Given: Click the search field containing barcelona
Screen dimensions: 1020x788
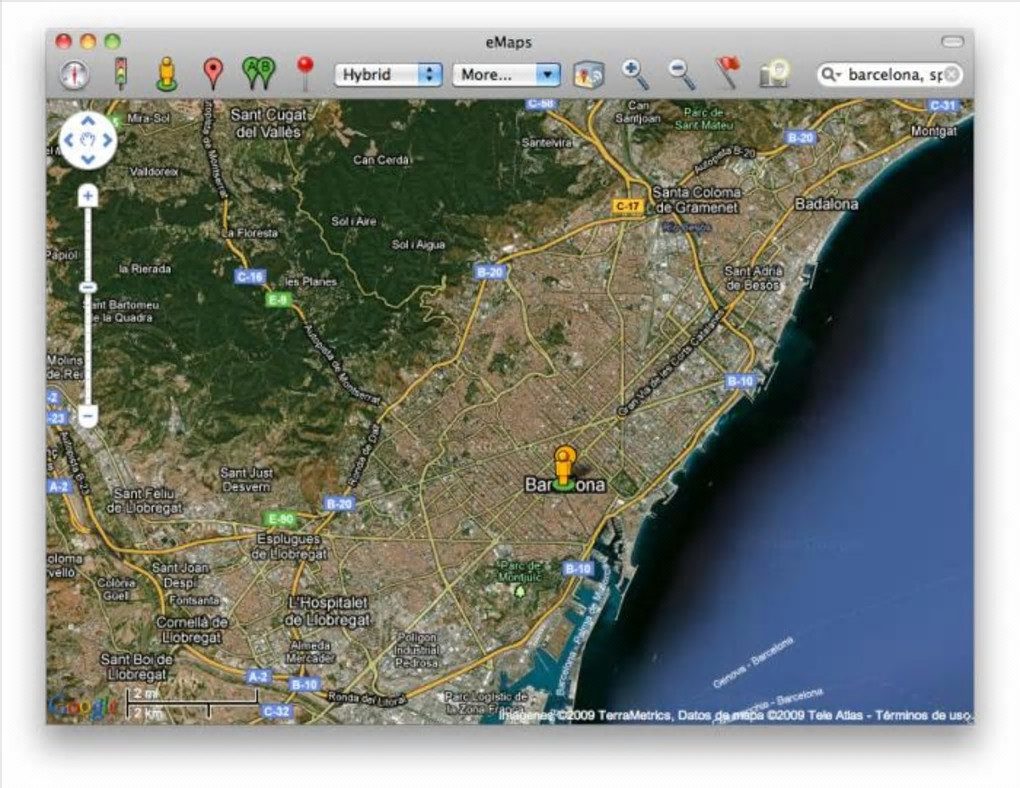Looking at the screenshot, I should pyautogui.click(x=893, y=75).
